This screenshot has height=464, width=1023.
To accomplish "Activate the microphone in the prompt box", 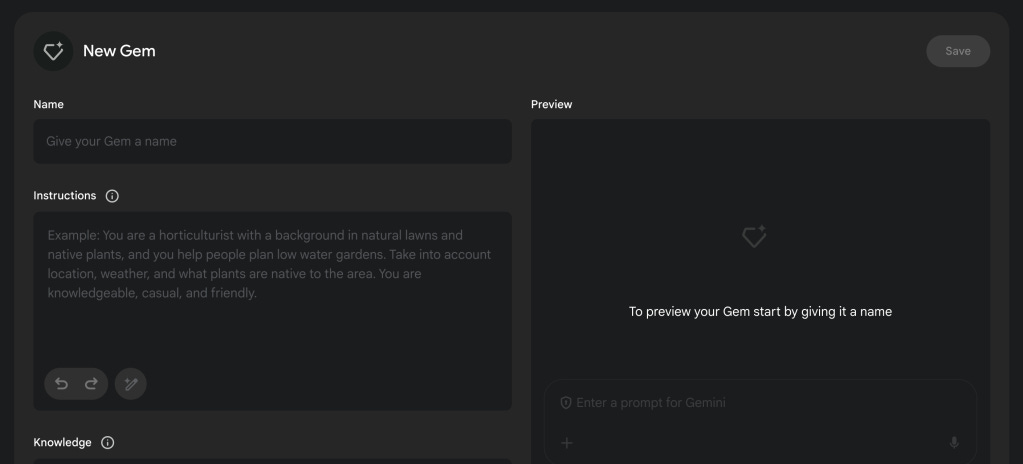I will (954, 443).
